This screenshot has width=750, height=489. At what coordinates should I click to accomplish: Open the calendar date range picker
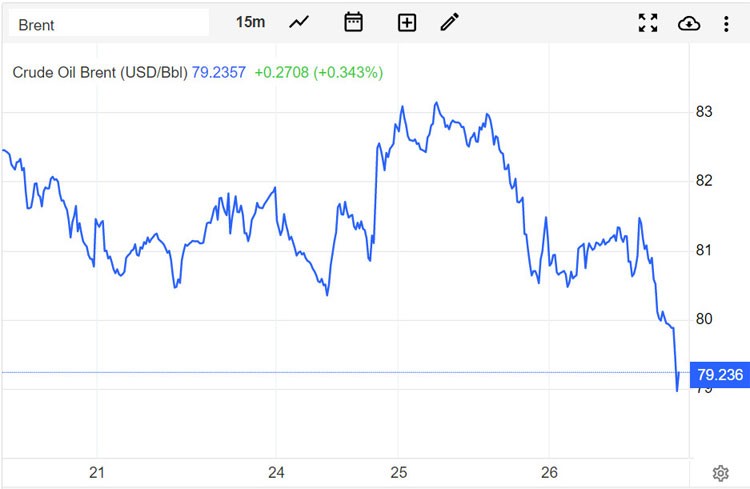(x=353, y=22)
